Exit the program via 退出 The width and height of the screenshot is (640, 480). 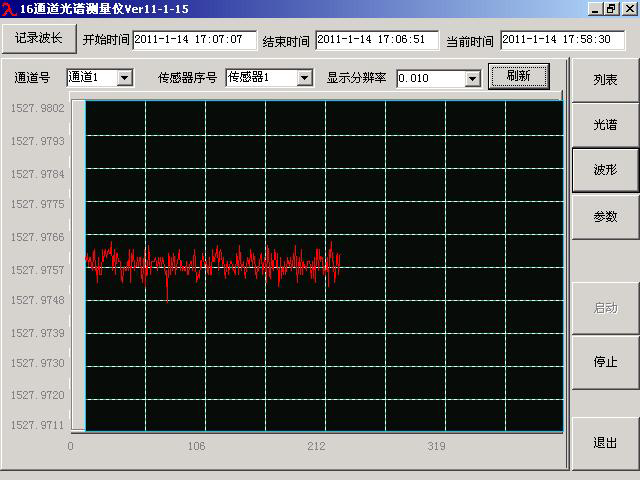coord(605,443)
